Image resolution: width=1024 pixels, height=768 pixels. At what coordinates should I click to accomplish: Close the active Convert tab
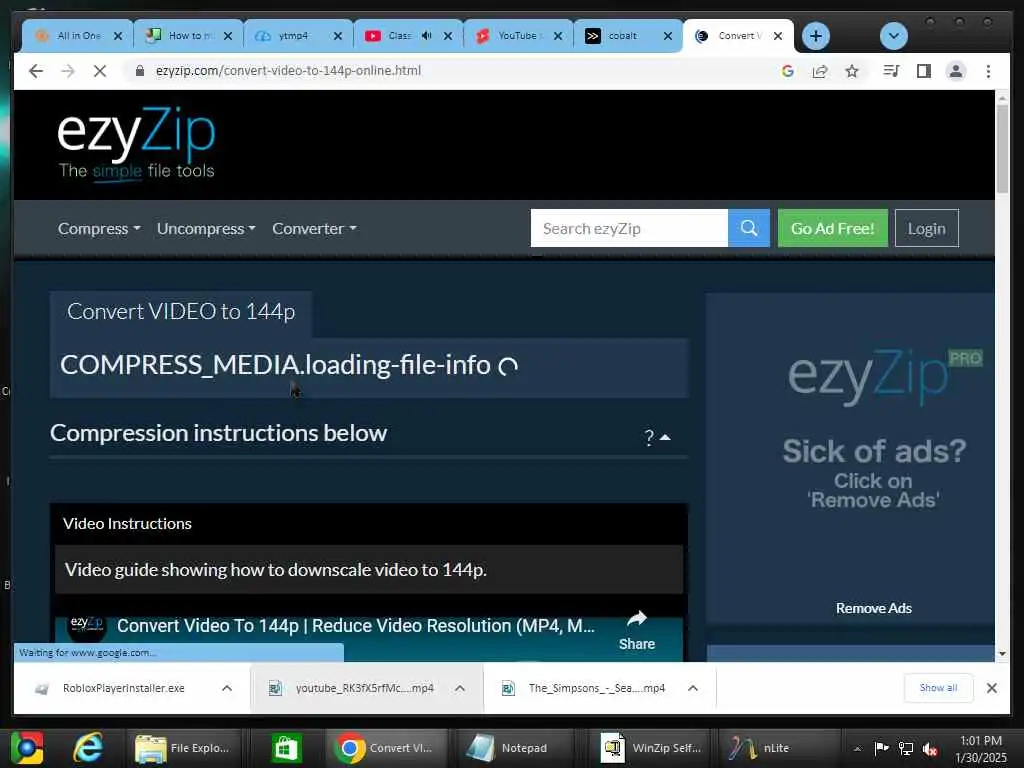(778, 36)
